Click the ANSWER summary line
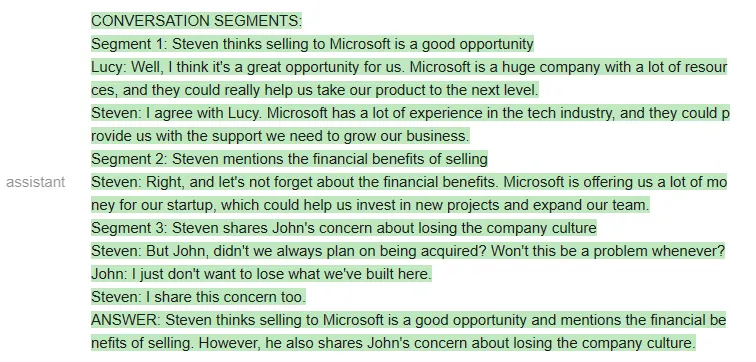 [408, 320]
